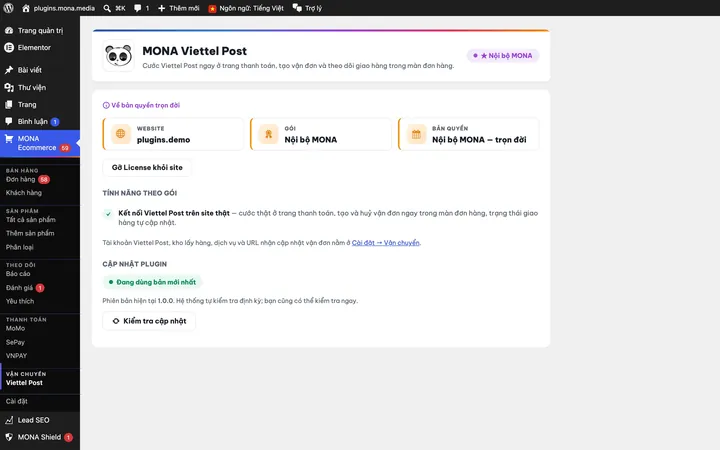Click the Trang quản trị dashboard icon
Screen dimensions: 720x450
[x=9, y=30]
